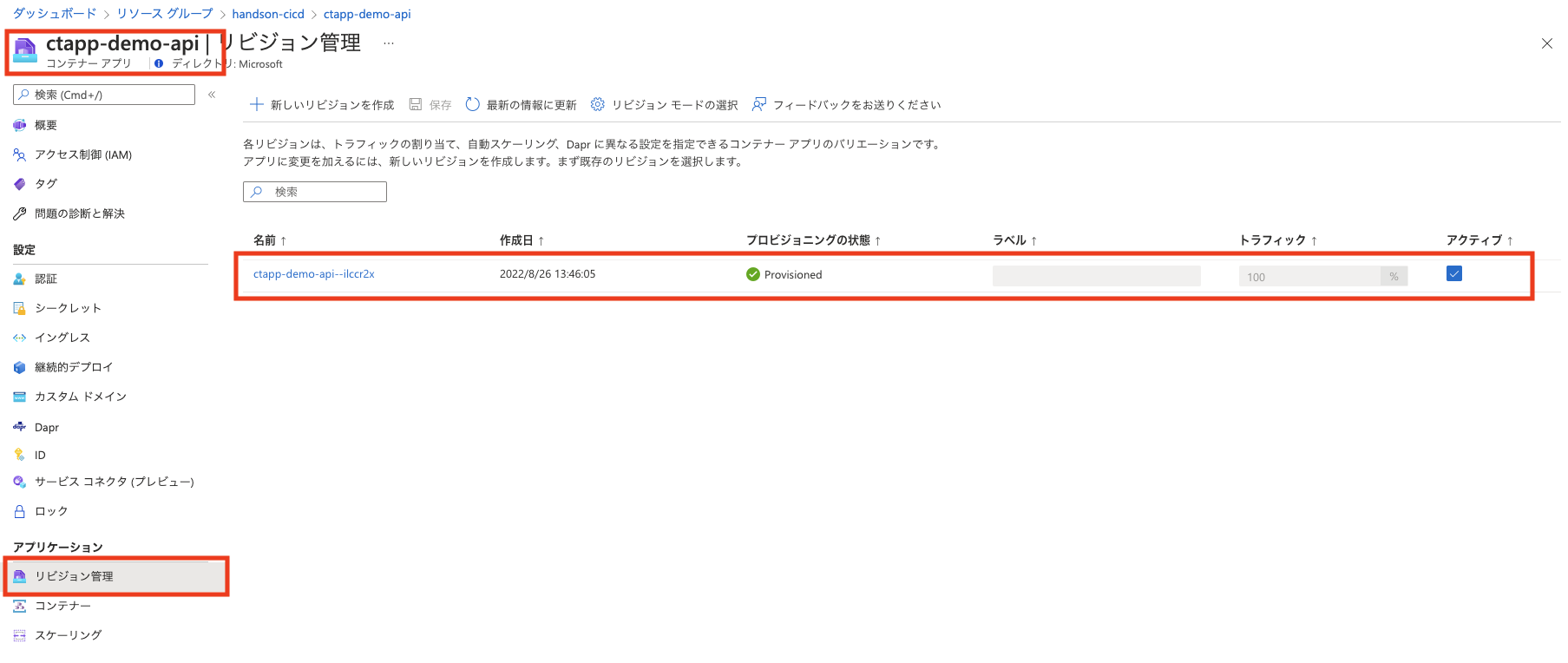Navigate to handson-cicd breadcrumb link

(268, 14)
